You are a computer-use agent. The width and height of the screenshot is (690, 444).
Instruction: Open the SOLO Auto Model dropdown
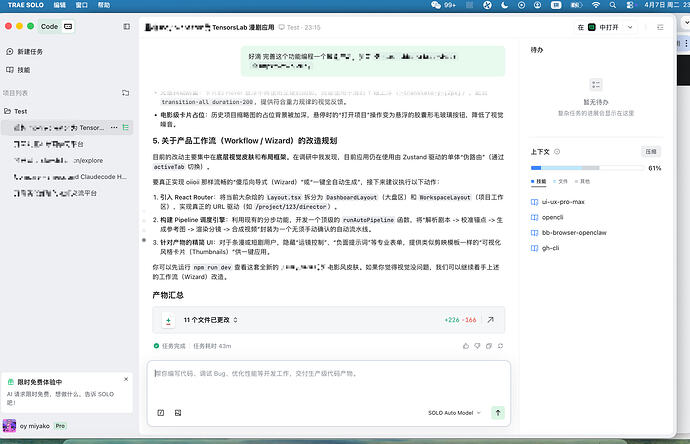click(454, 413)
